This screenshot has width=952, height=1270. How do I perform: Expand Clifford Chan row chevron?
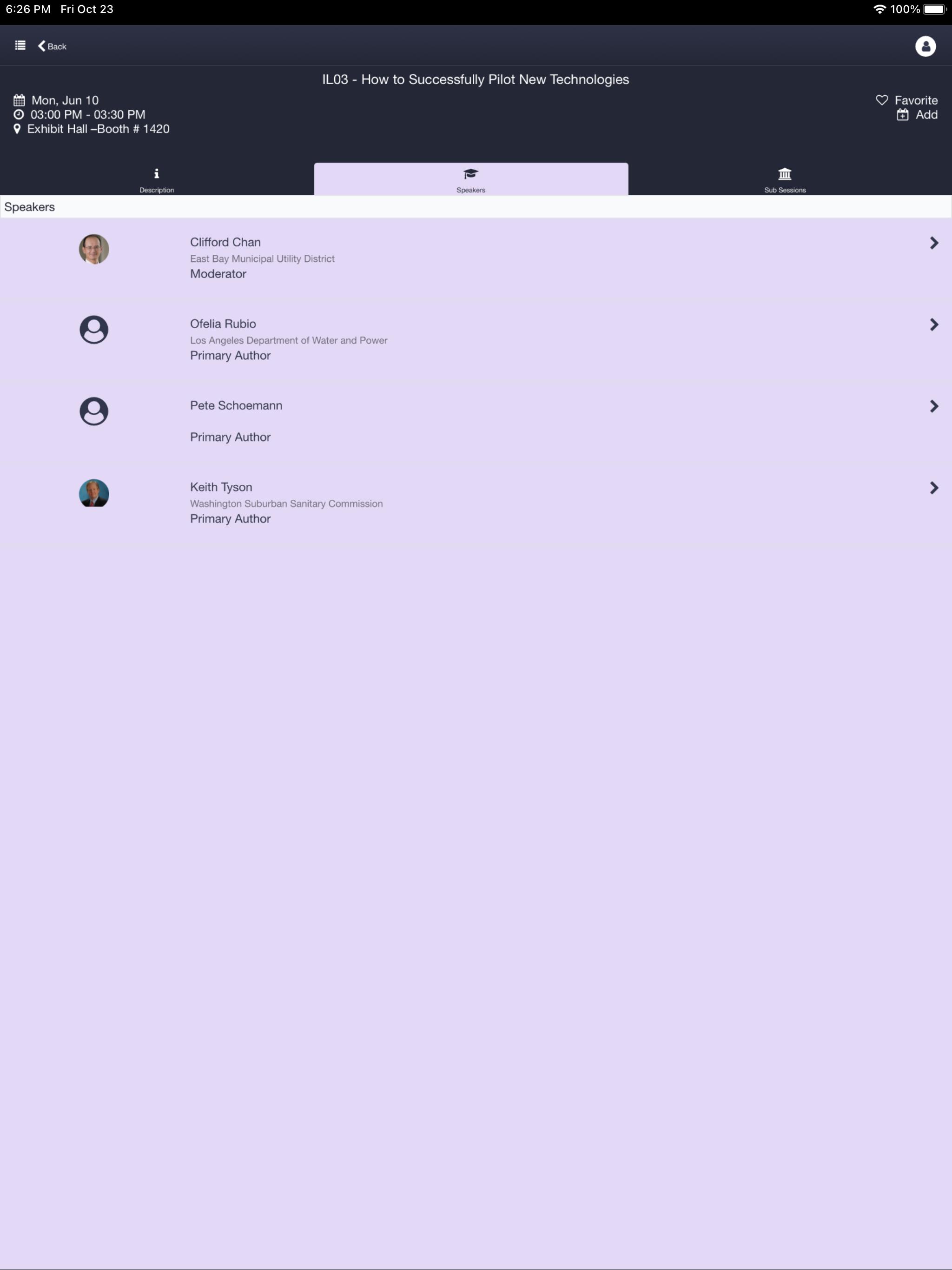click(933, 243)
